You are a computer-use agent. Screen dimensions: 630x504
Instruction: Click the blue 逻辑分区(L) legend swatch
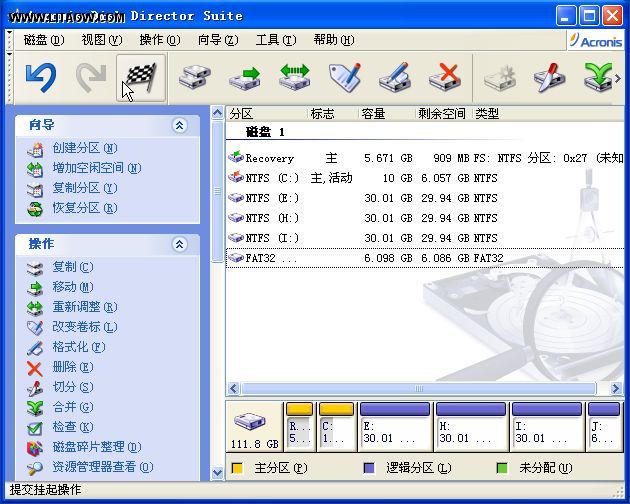[369, 468]
